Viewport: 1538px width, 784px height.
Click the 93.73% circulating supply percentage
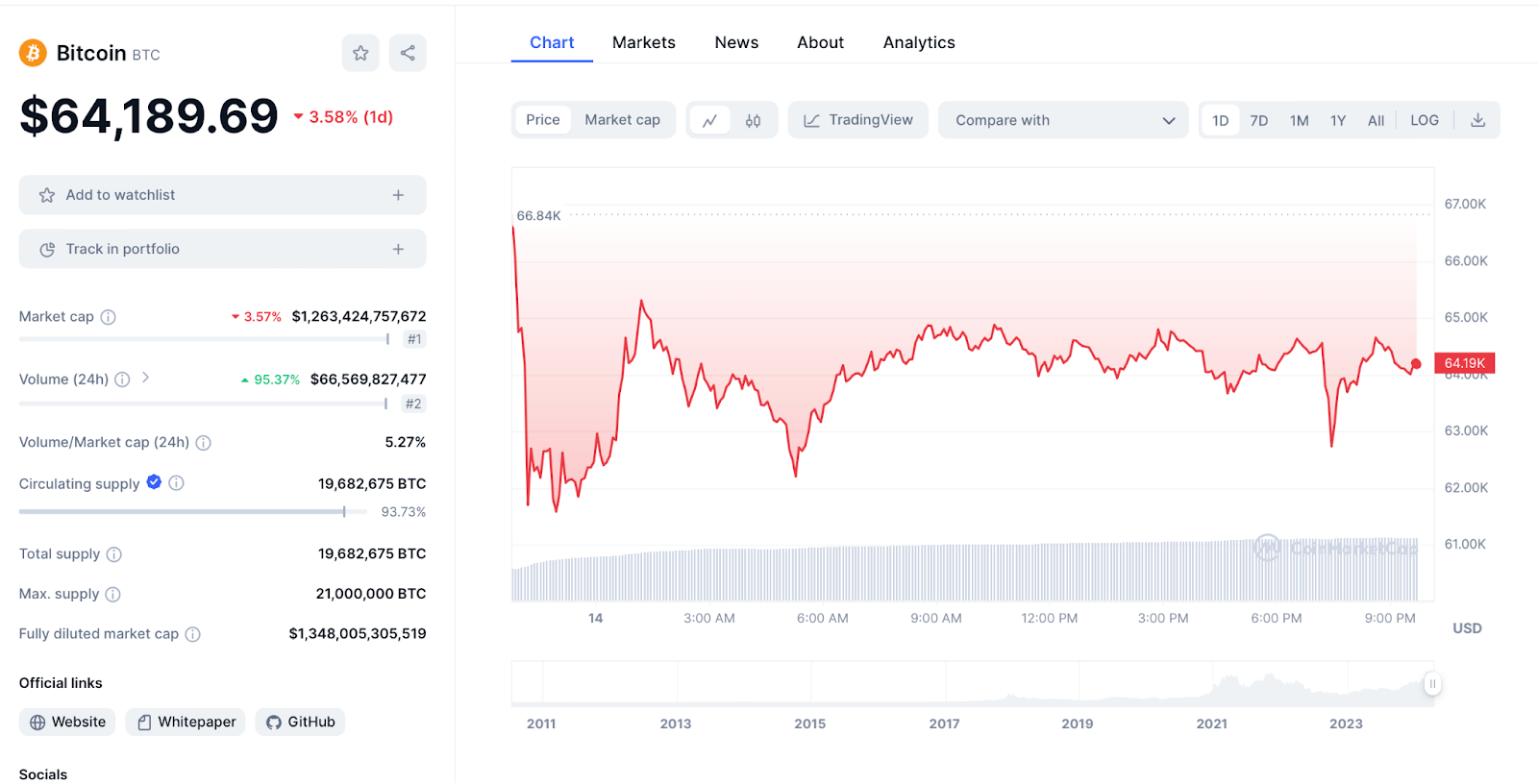coord(404,512)
